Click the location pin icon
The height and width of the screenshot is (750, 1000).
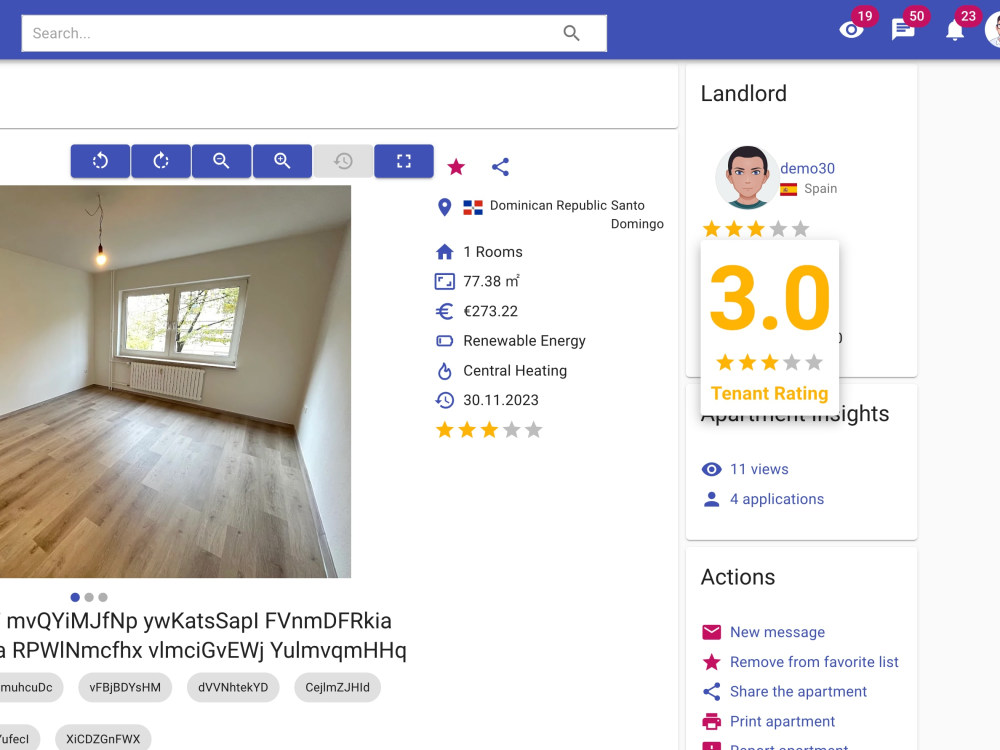(445, 207)
